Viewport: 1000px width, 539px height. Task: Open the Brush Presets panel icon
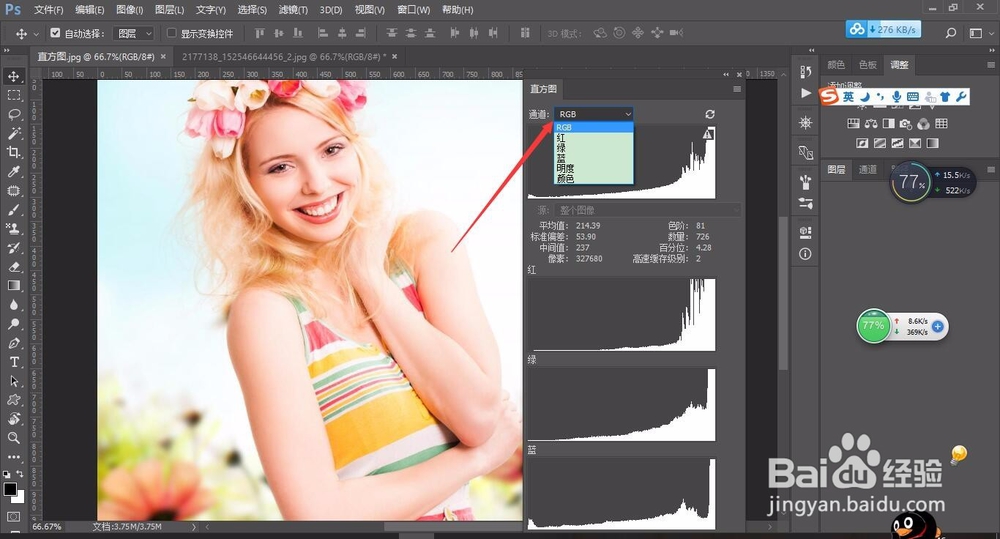[805, 203]
